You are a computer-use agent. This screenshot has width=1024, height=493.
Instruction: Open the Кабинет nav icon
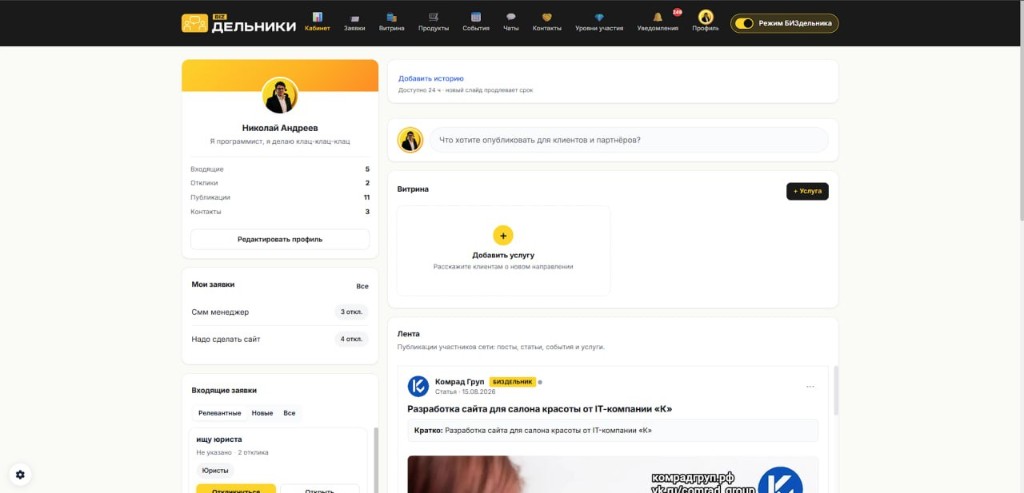click(x=317, y=17)
